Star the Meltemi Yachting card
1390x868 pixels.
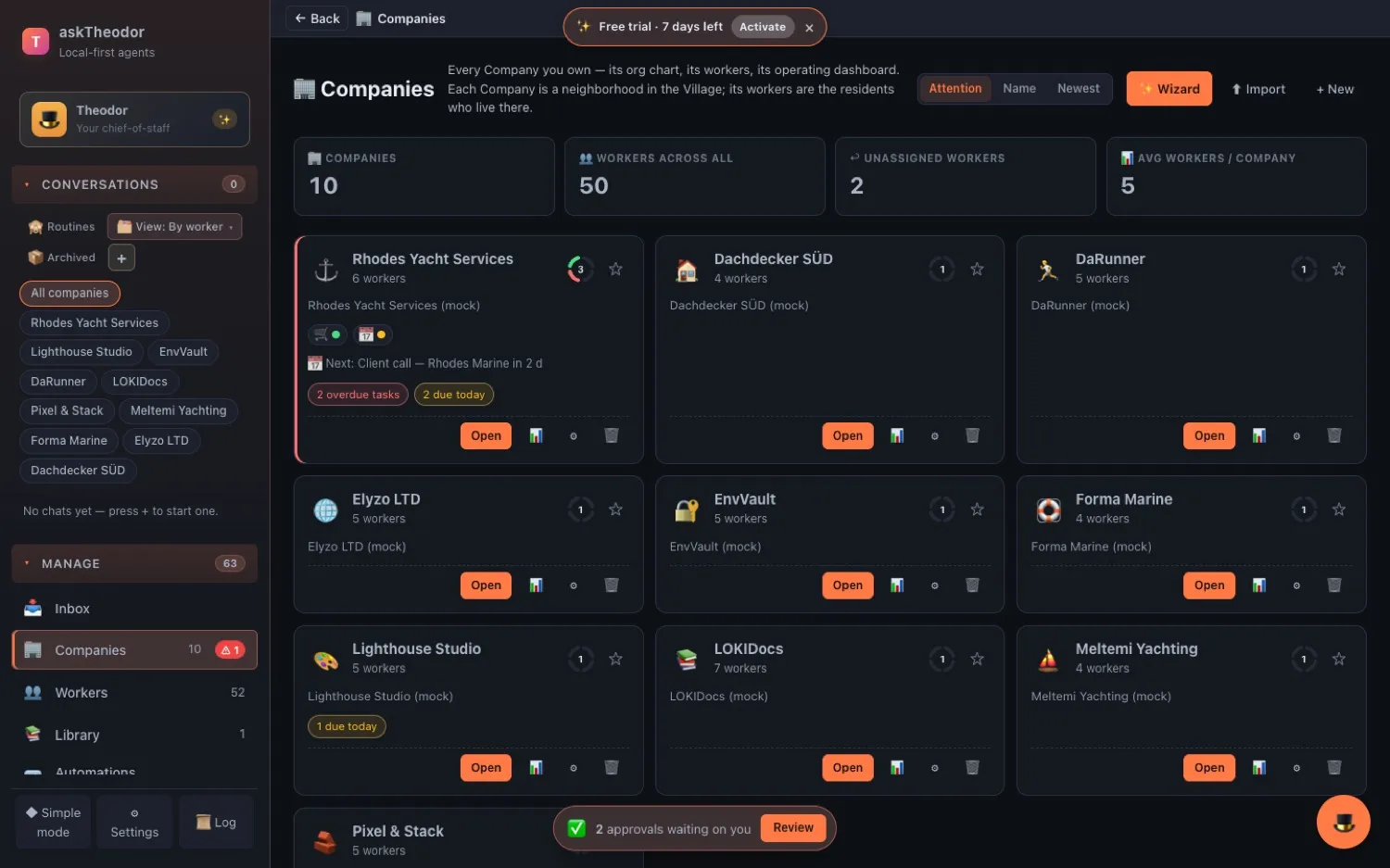click(x=1339, y=660)
